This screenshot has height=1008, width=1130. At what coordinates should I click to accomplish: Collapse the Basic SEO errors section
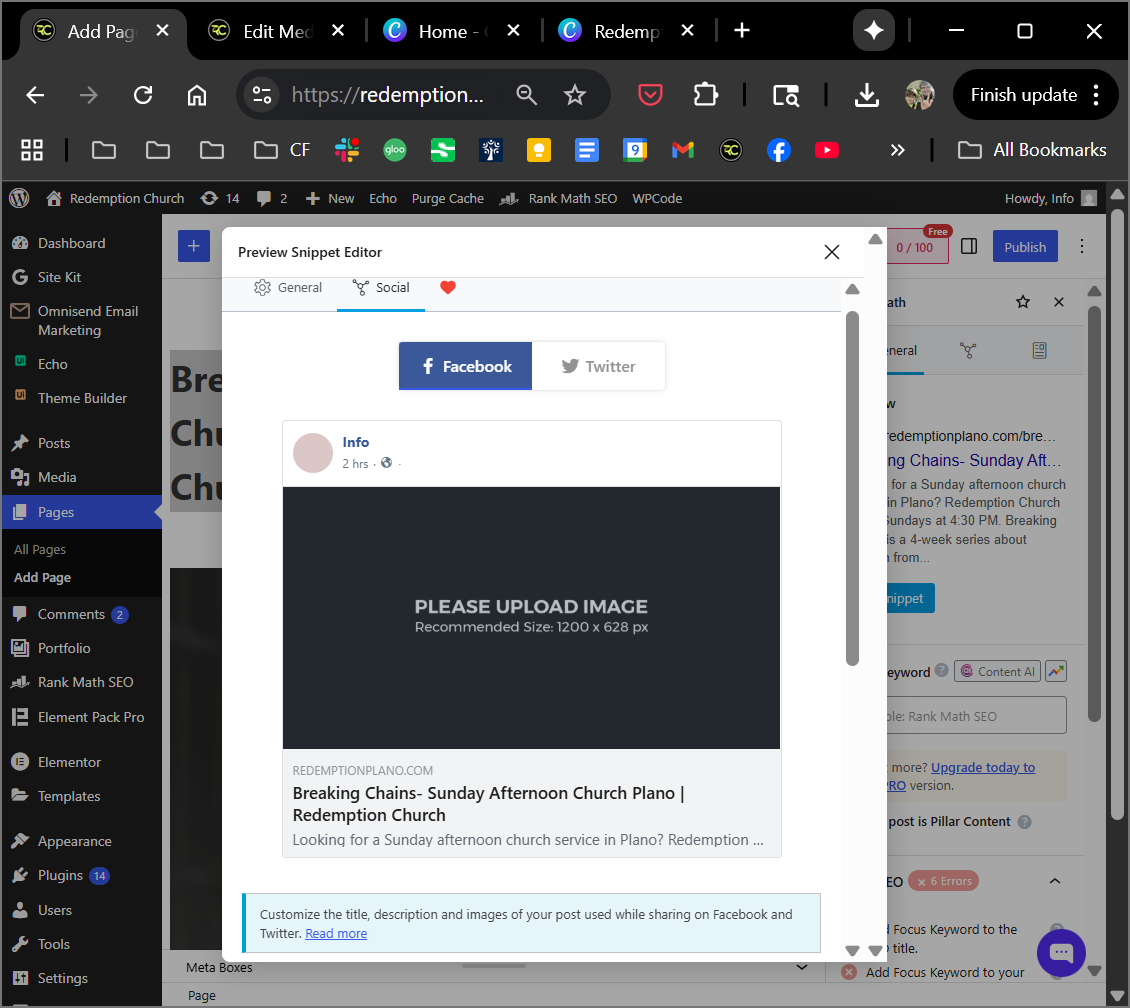[x=1054, y=881]
